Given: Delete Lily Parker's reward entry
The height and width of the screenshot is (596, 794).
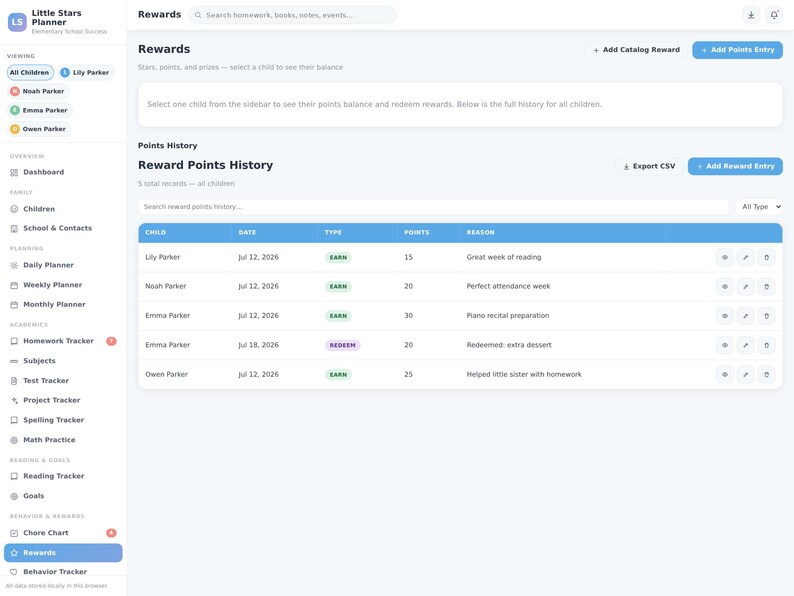Looking at the screenshot, I should pyautogui.click(x=766, y=257).
